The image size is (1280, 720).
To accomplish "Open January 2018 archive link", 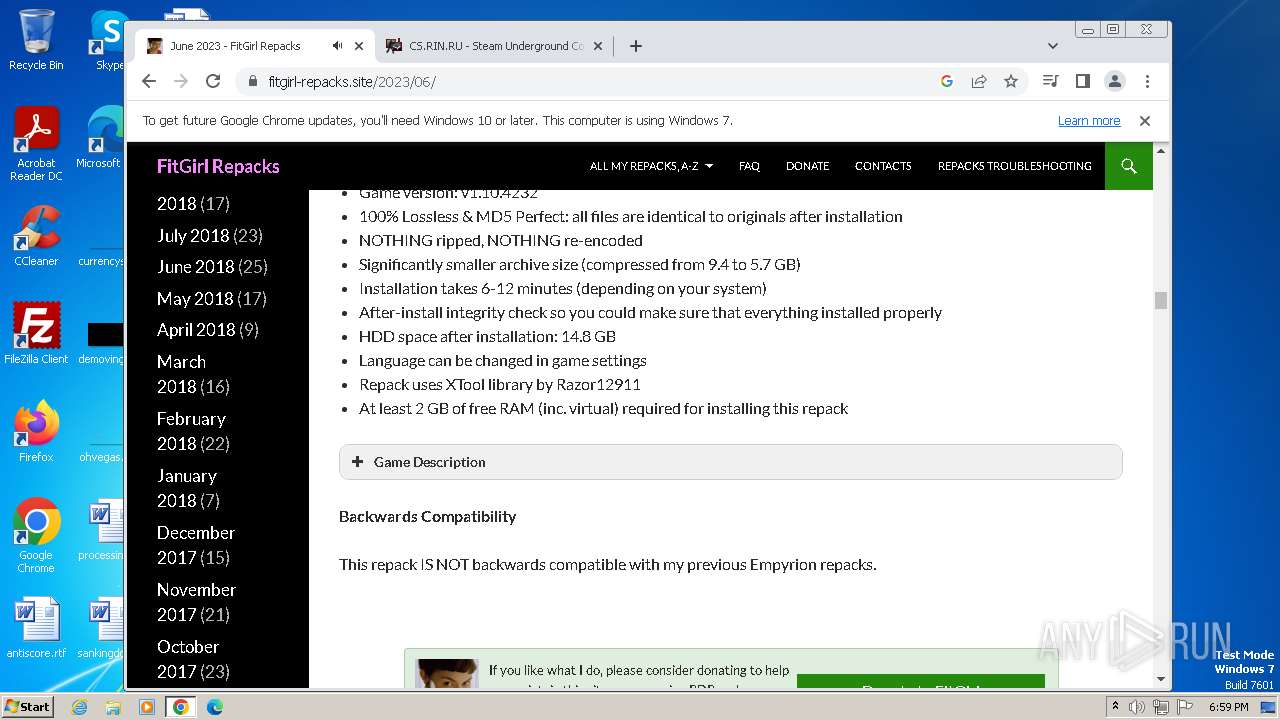I will [187, 488].
